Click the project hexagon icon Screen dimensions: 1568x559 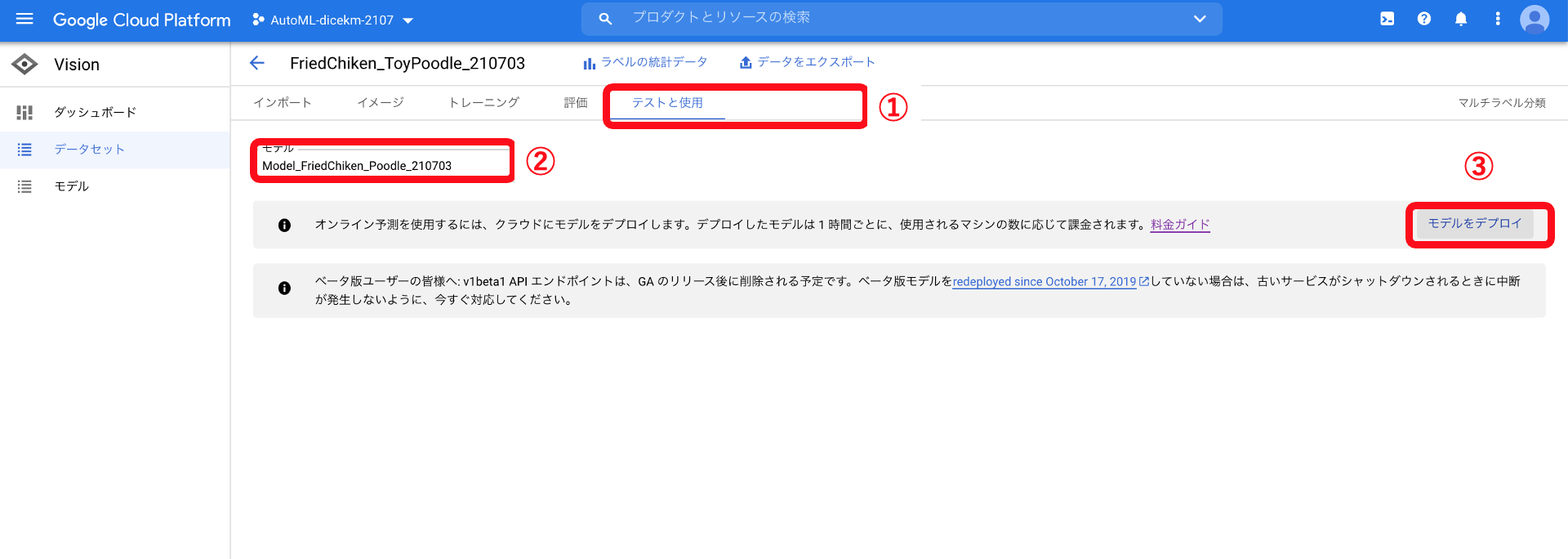pyautogui.click(x=258, y=20)
